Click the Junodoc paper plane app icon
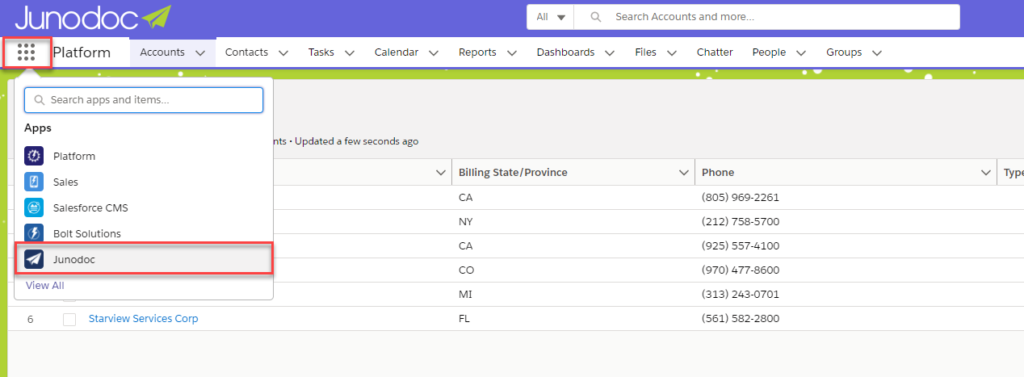 (34, 259)
